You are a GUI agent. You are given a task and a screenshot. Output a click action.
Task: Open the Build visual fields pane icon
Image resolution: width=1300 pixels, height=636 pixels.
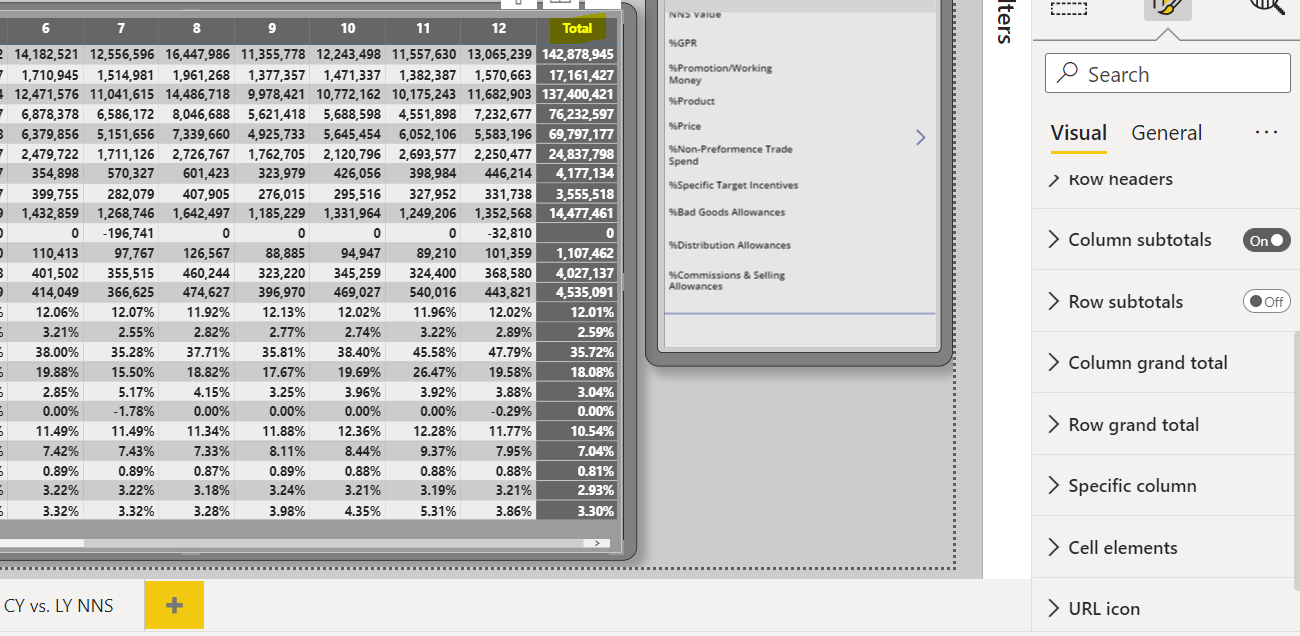[x=1069, y=7]
